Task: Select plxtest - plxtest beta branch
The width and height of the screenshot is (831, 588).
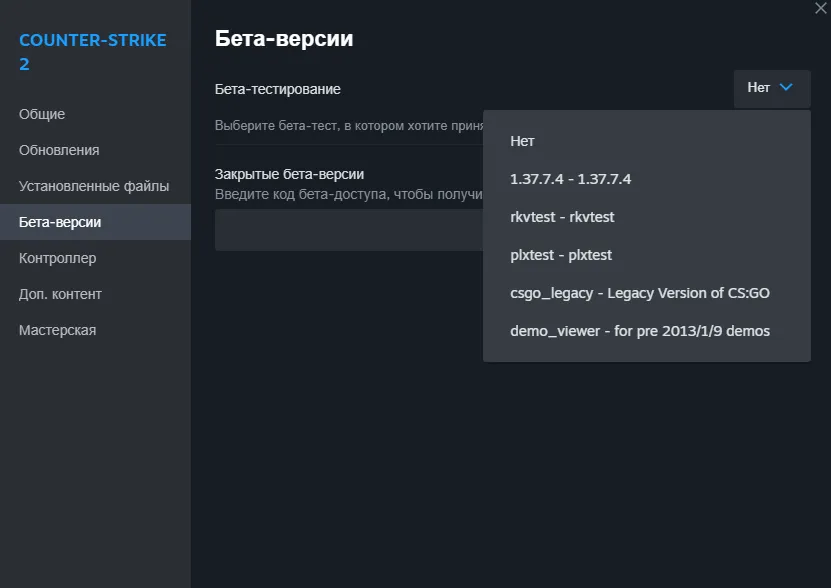Action: (647, 256)
